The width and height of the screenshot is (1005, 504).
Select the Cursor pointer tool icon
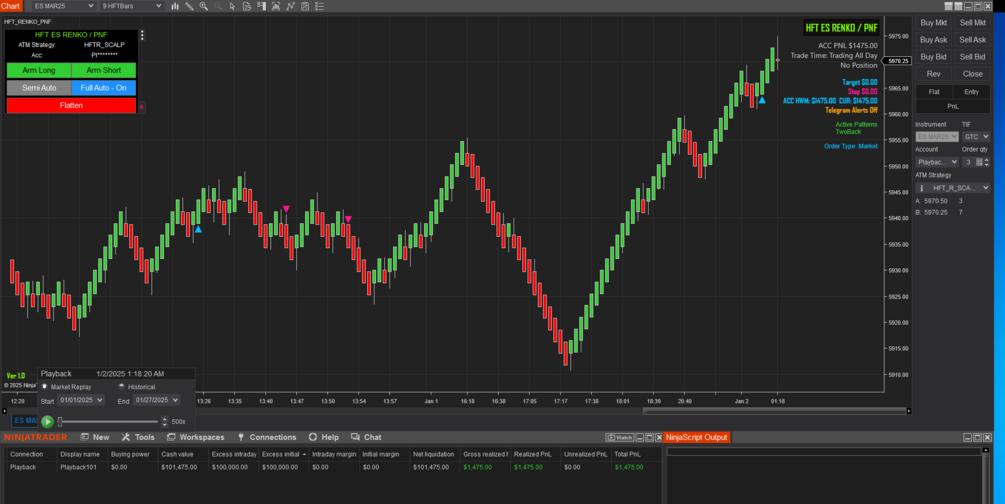pyautogui.click(x=232, y=6)
